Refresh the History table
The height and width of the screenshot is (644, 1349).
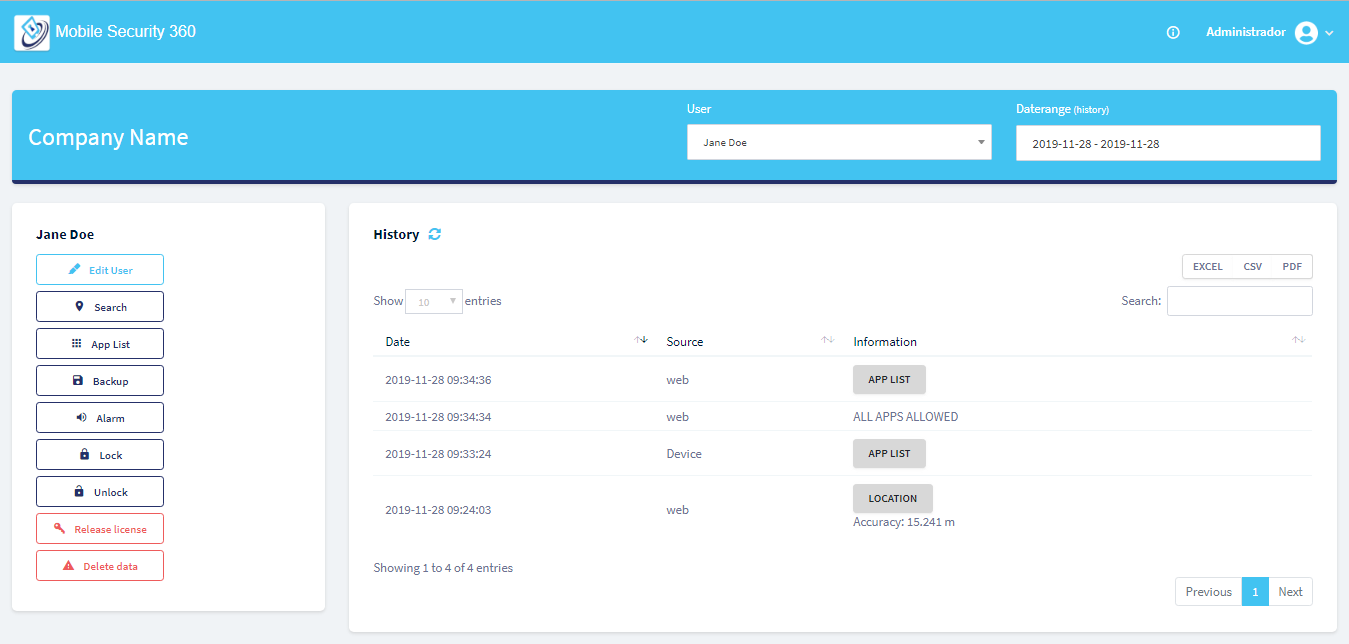(434, 234)
